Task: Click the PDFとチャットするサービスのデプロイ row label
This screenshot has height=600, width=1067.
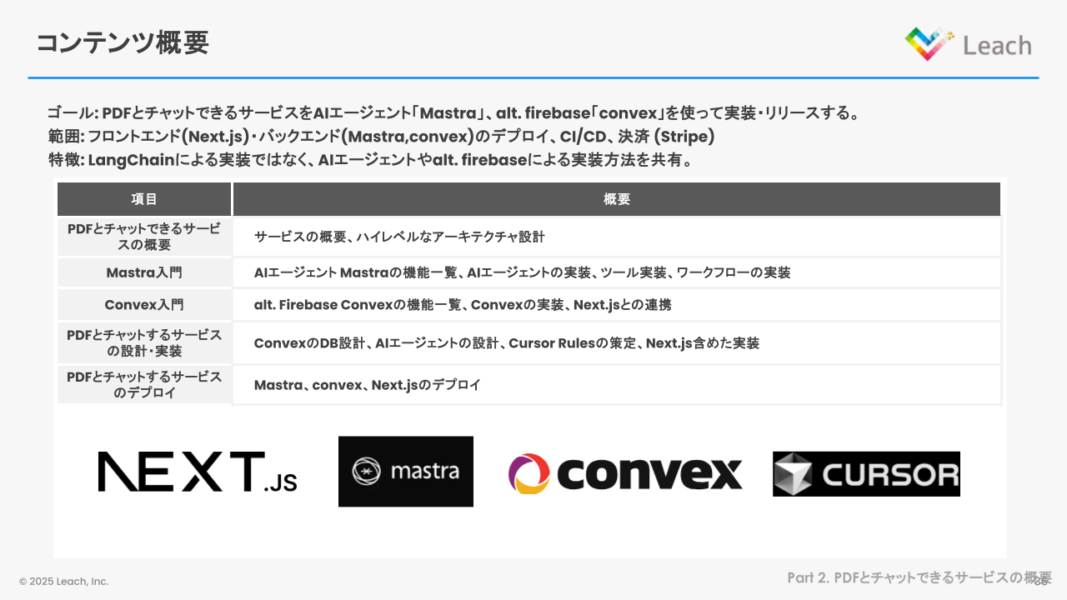Action: (144, 385)
